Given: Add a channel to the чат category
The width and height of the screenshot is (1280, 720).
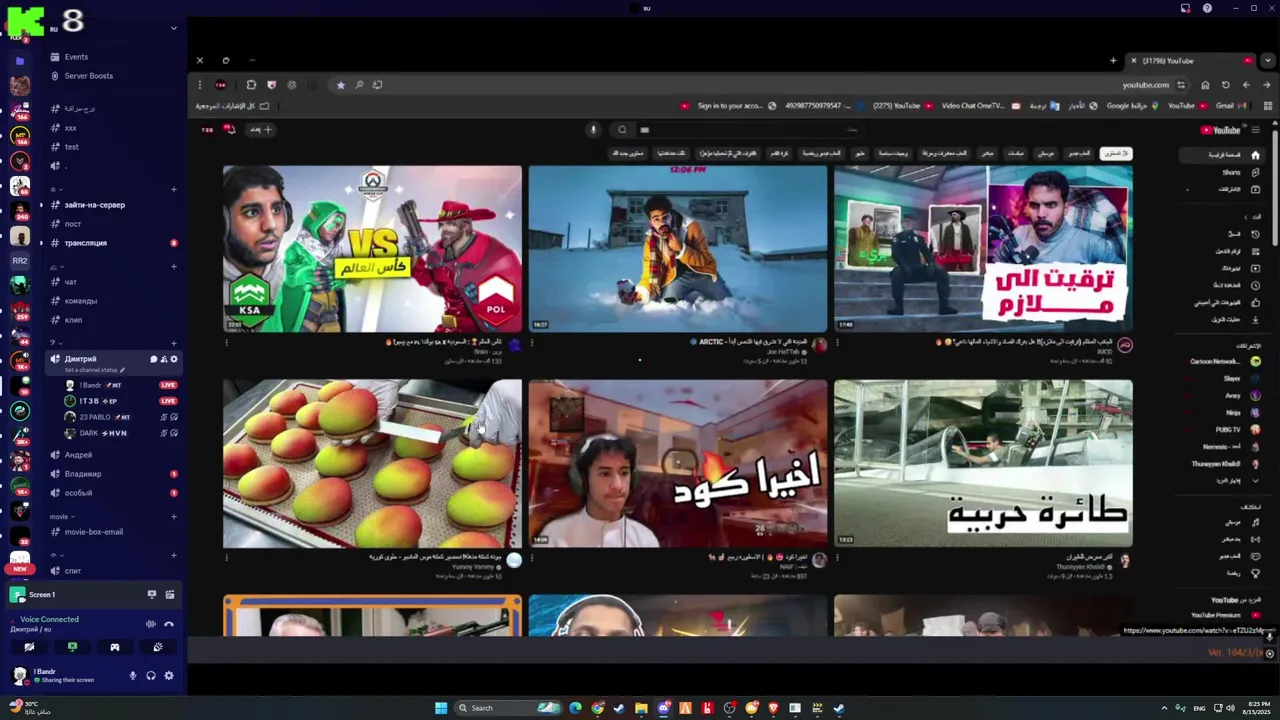Looking at the screenshot, I should pyautogui.click(x=174, y=267).
